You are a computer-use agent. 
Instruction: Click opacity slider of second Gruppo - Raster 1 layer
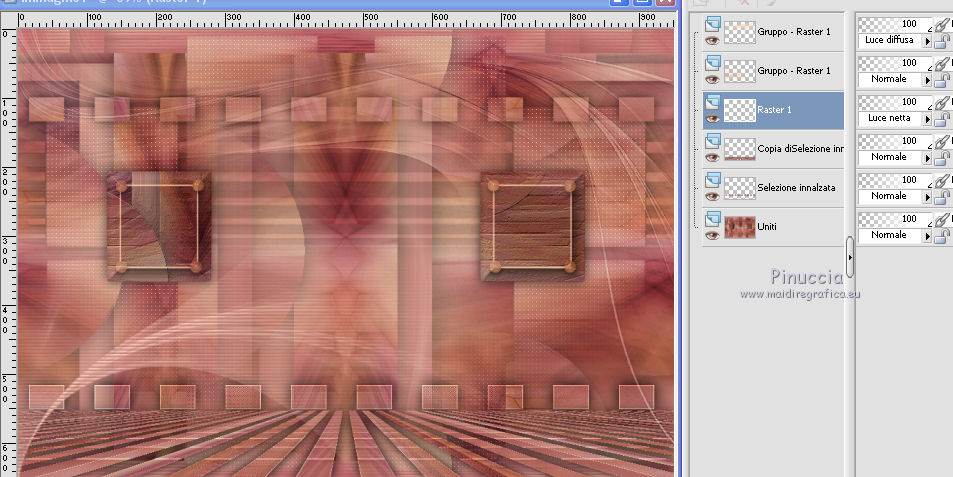click(895, 64)
